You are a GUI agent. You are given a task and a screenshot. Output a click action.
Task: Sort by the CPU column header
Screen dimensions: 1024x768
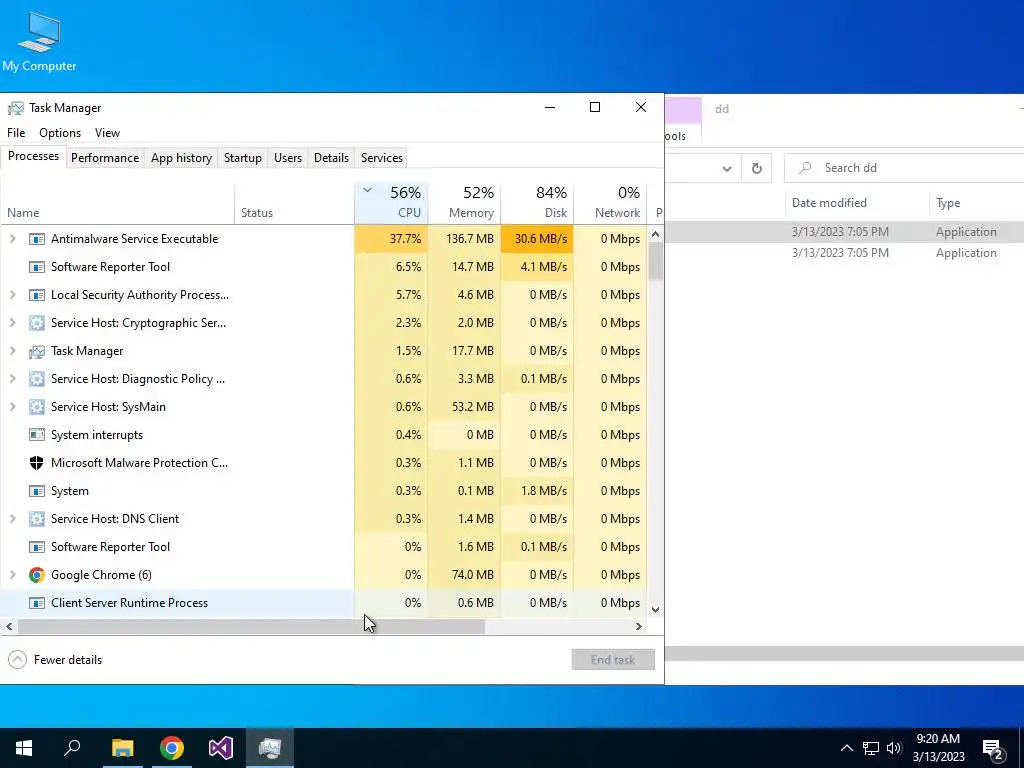(391, 203)
